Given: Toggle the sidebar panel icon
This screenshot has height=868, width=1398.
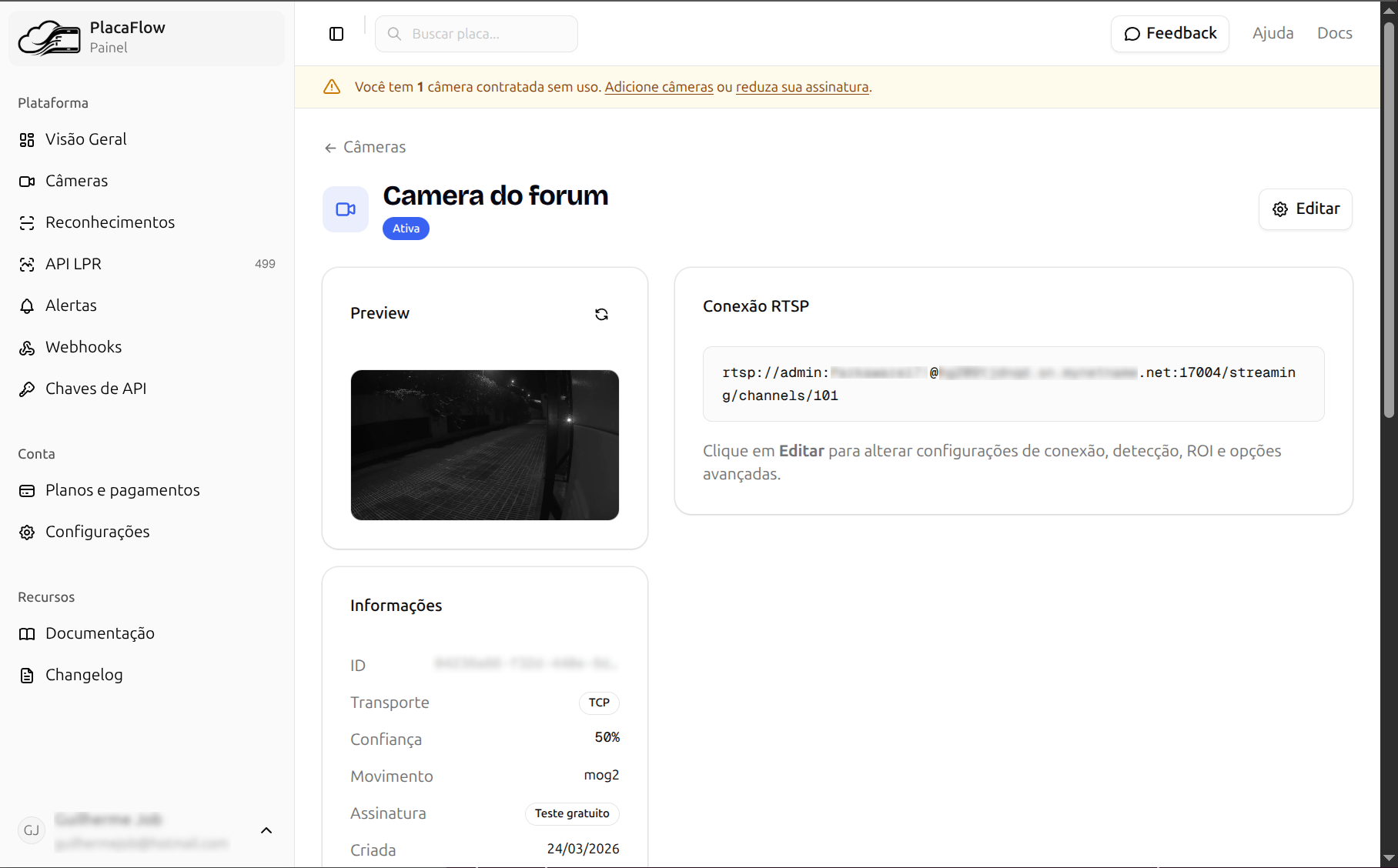Looking at the screenshot, I should click(x=336, y=34).
